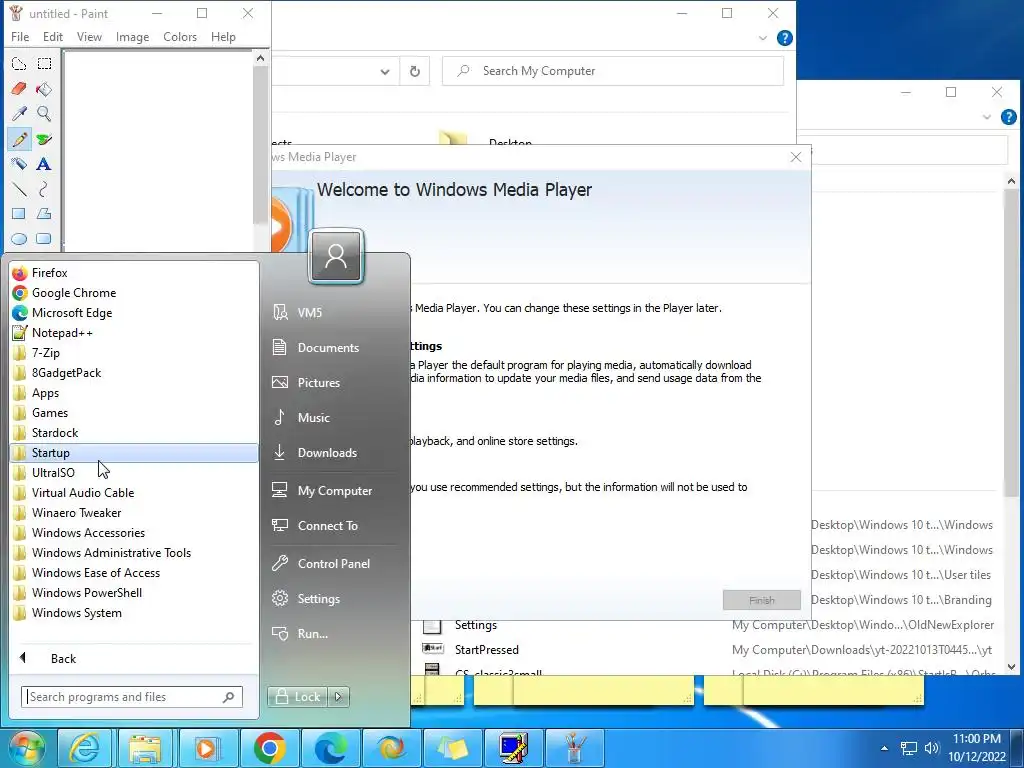Image resolution: width=1024 pixels, height=768 pixels.
Task: Show hidden tray icons arrow
Action: click(884, 748)
